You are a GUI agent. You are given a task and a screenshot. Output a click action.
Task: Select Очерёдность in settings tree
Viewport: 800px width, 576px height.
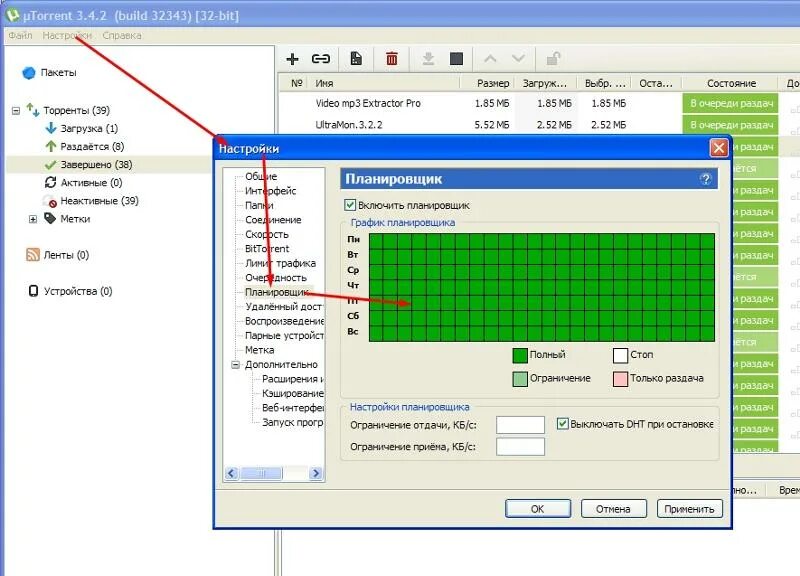pyautogui.click(x=276, y=278)
